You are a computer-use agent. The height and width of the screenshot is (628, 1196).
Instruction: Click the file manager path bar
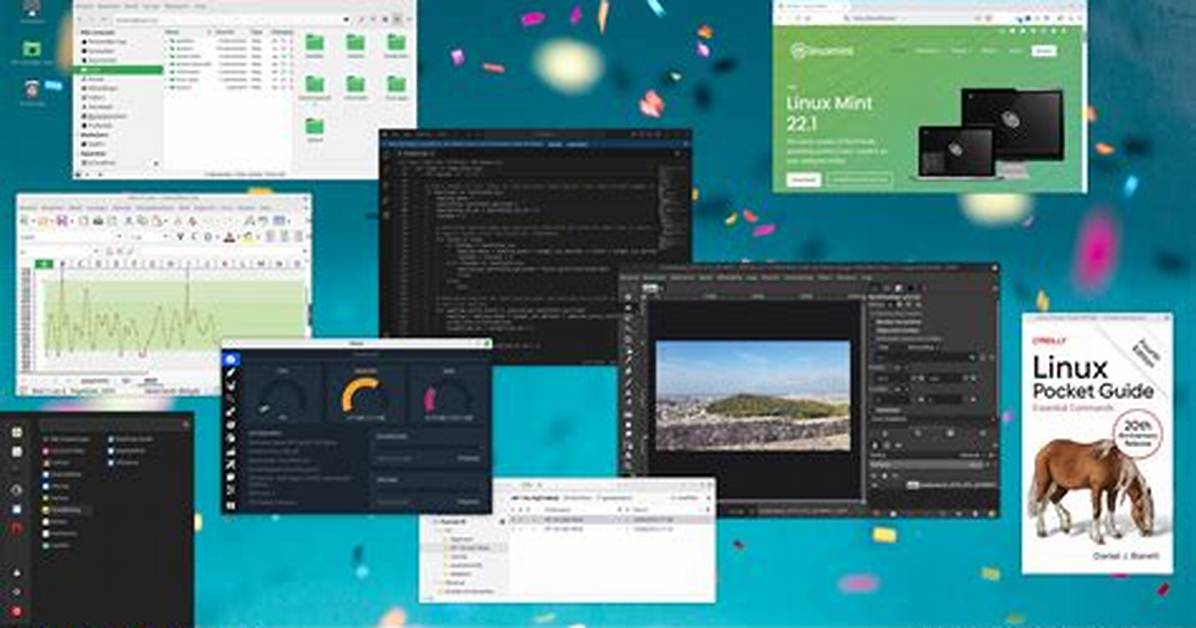(233, 19)
